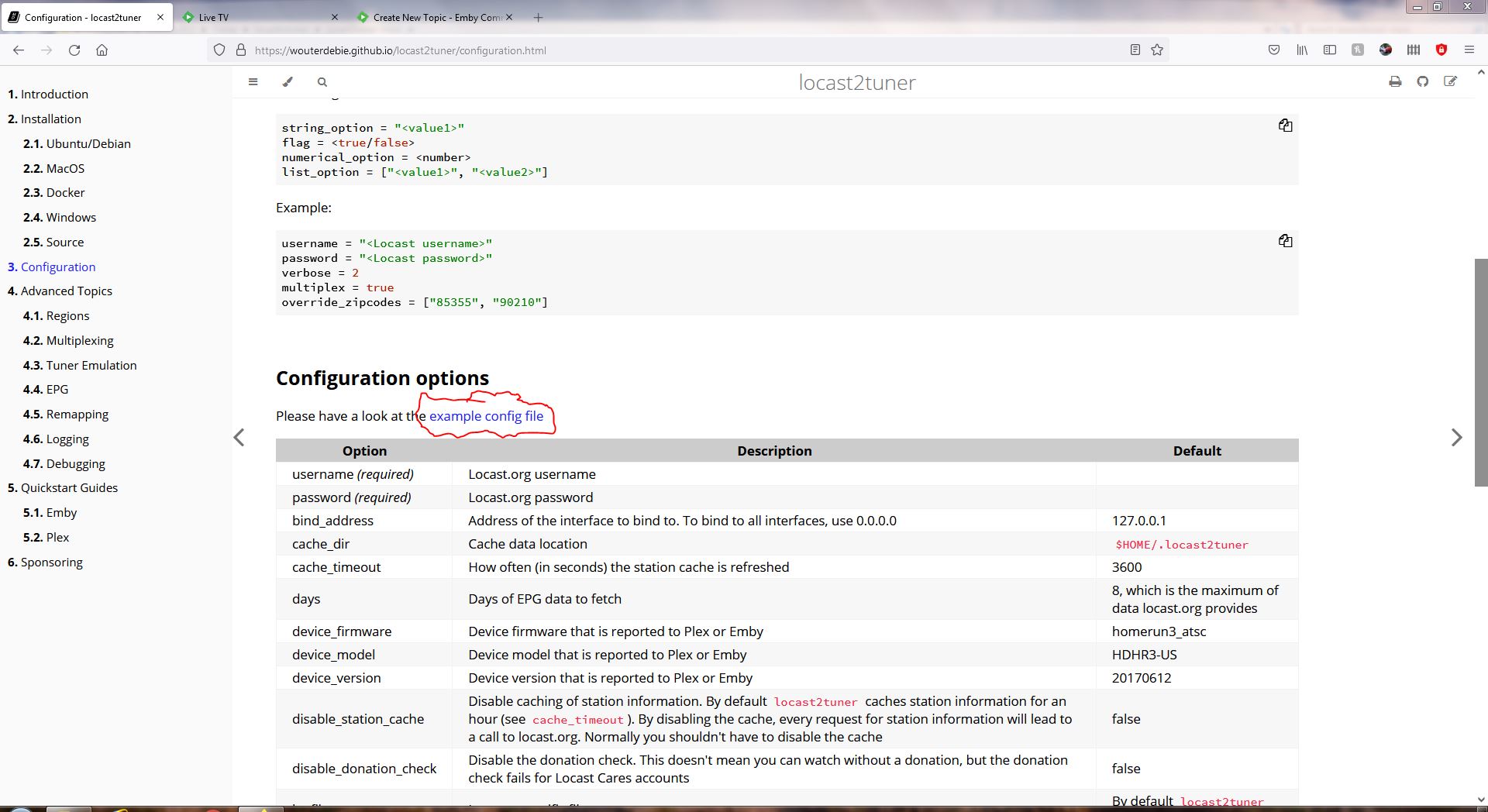
Task: Open the Firefox library icon
Action: (1302, 50)
